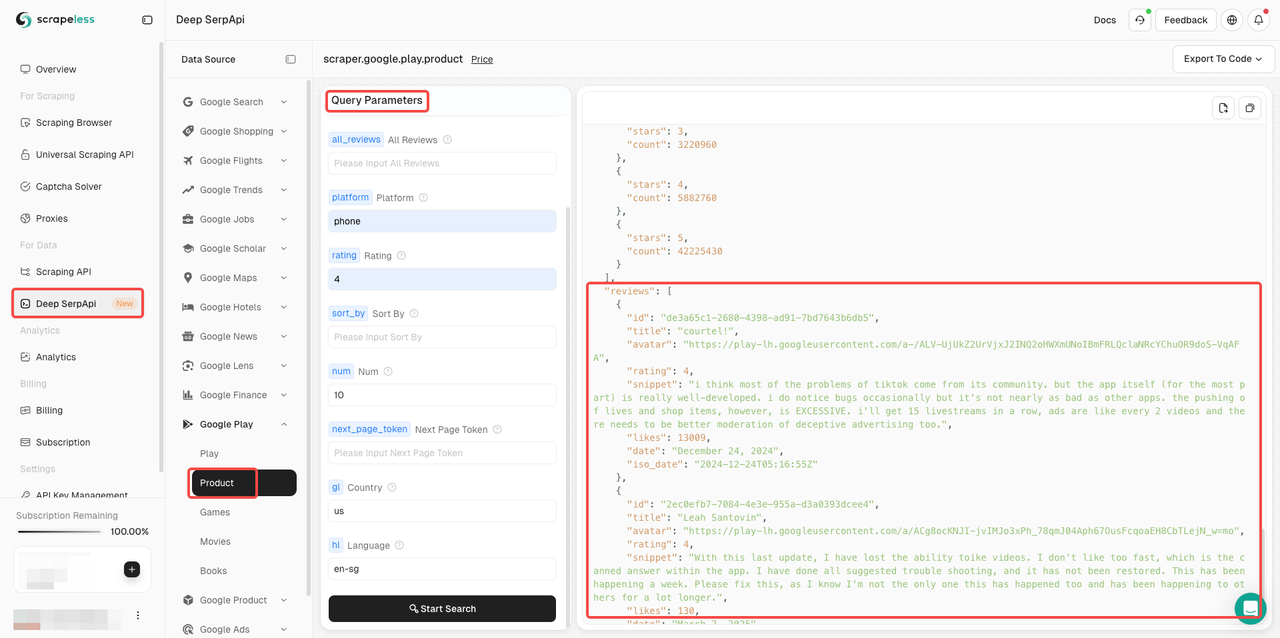Click Rating info icon

401,256
